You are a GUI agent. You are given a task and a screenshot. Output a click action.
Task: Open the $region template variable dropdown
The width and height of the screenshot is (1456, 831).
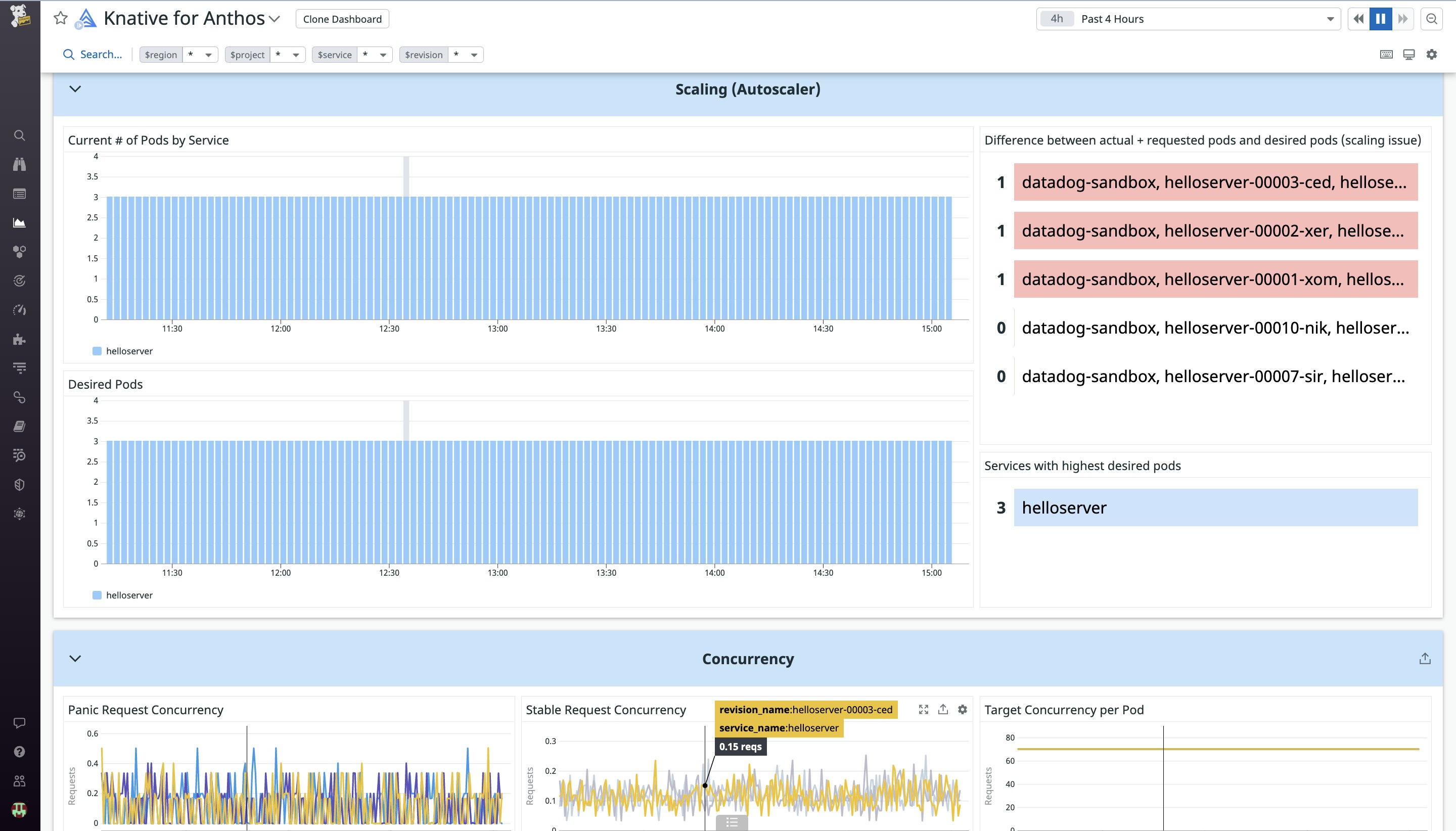point(208,54)
